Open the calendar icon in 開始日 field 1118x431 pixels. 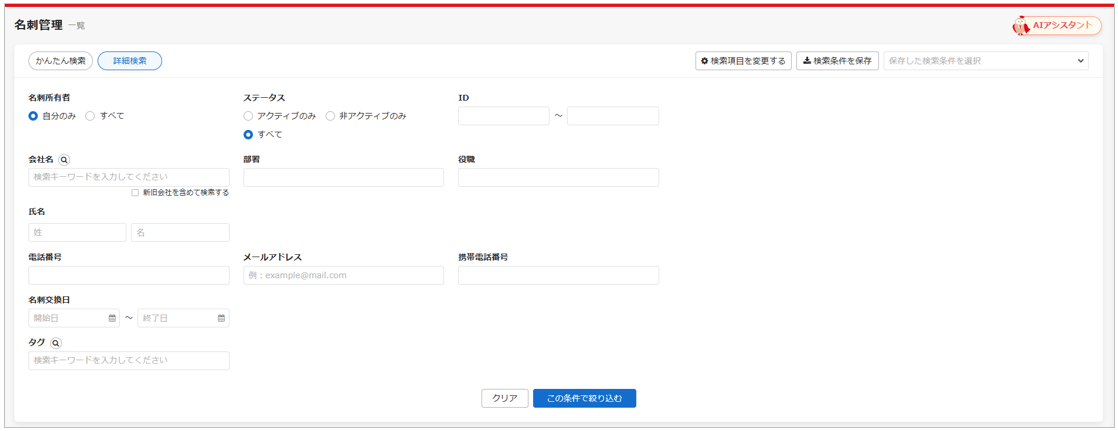pyautogui.click(x=113, y=318)
